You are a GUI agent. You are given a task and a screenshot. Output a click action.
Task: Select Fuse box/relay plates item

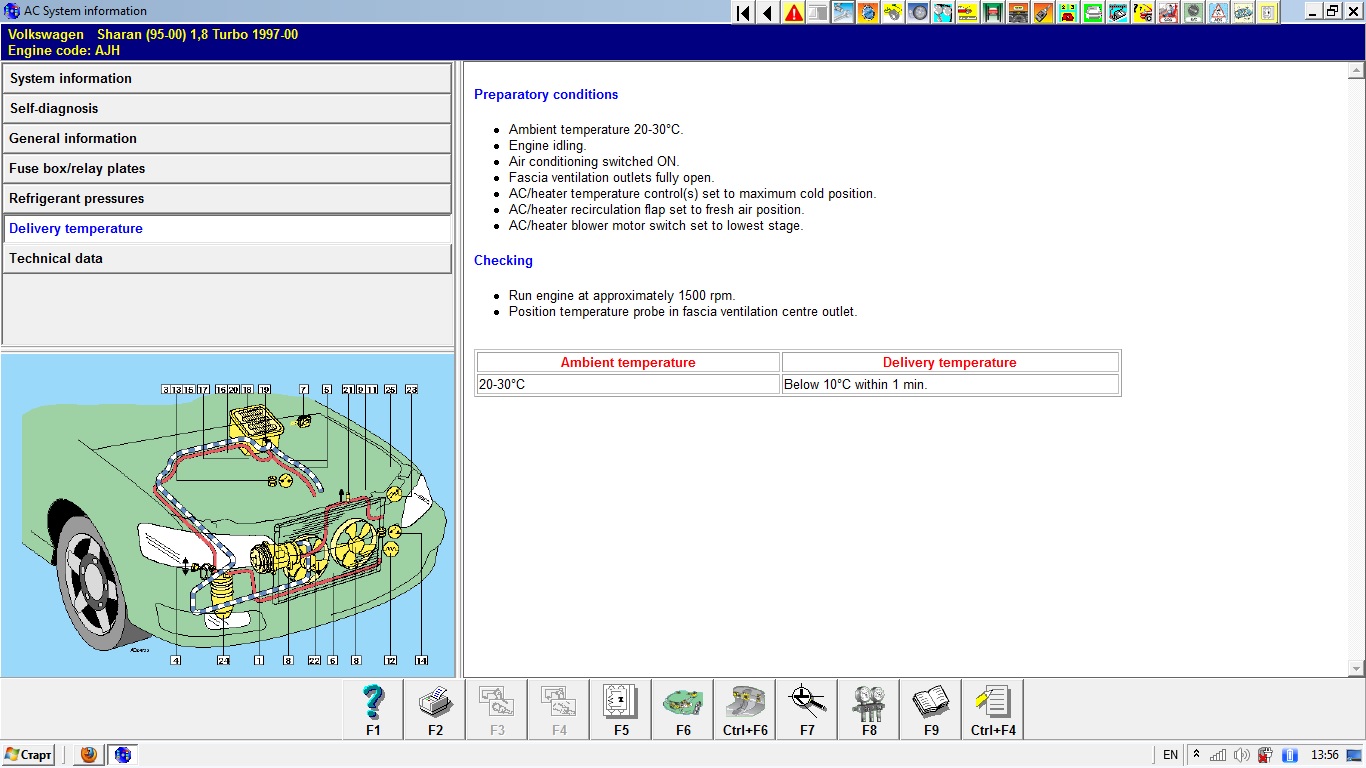point(227,169)
